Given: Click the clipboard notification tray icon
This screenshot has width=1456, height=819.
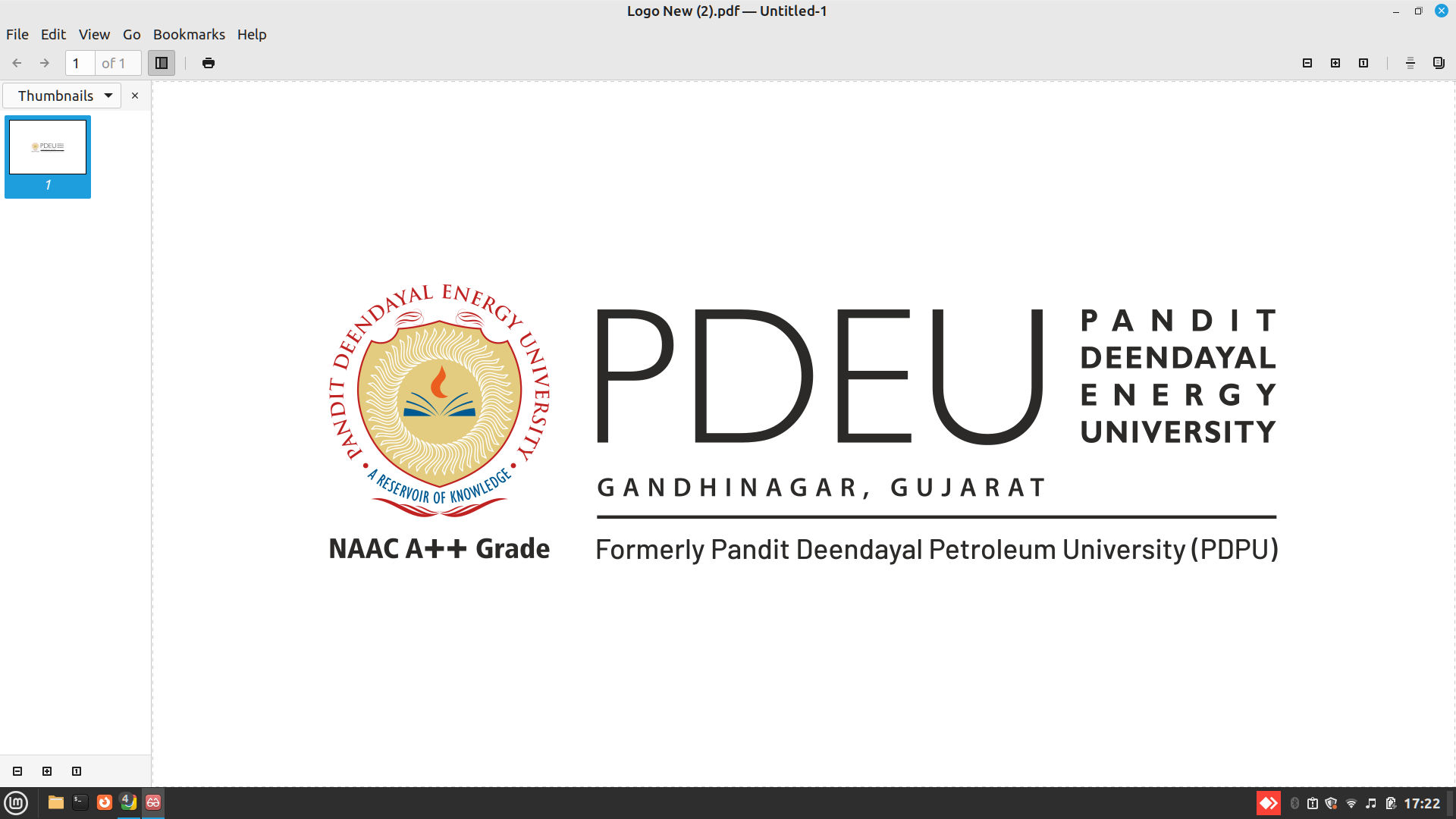Looking at the screenshot, I should point(1313,803).
